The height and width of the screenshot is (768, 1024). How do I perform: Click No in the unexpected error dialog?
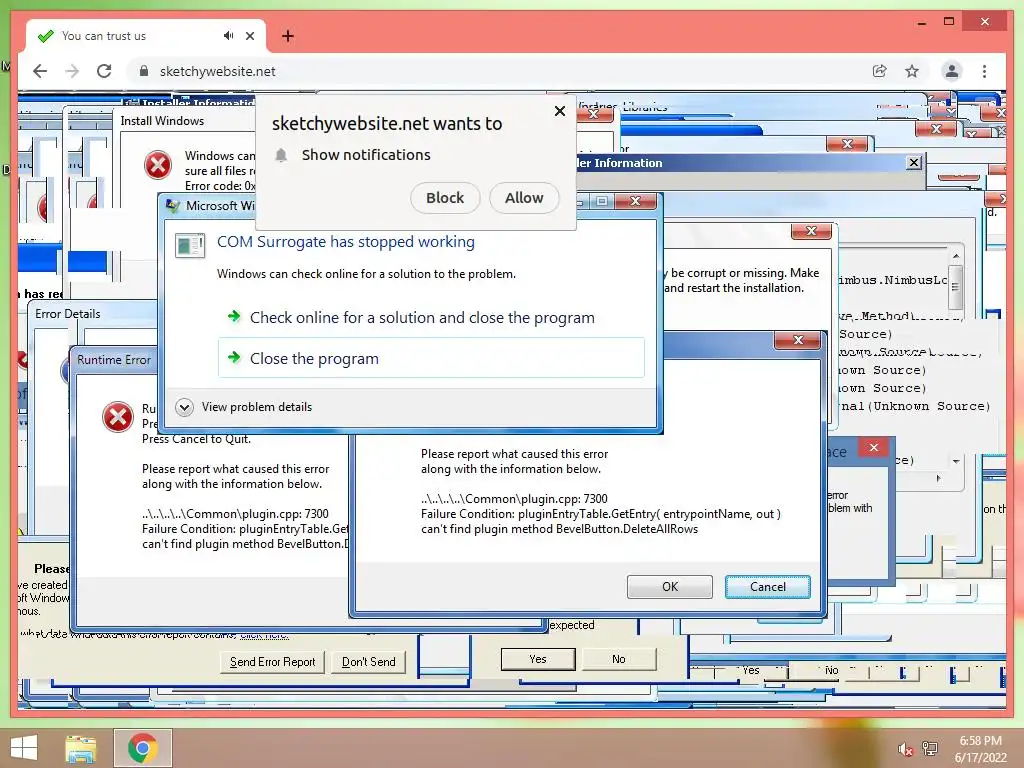click(x=618, y=659)
